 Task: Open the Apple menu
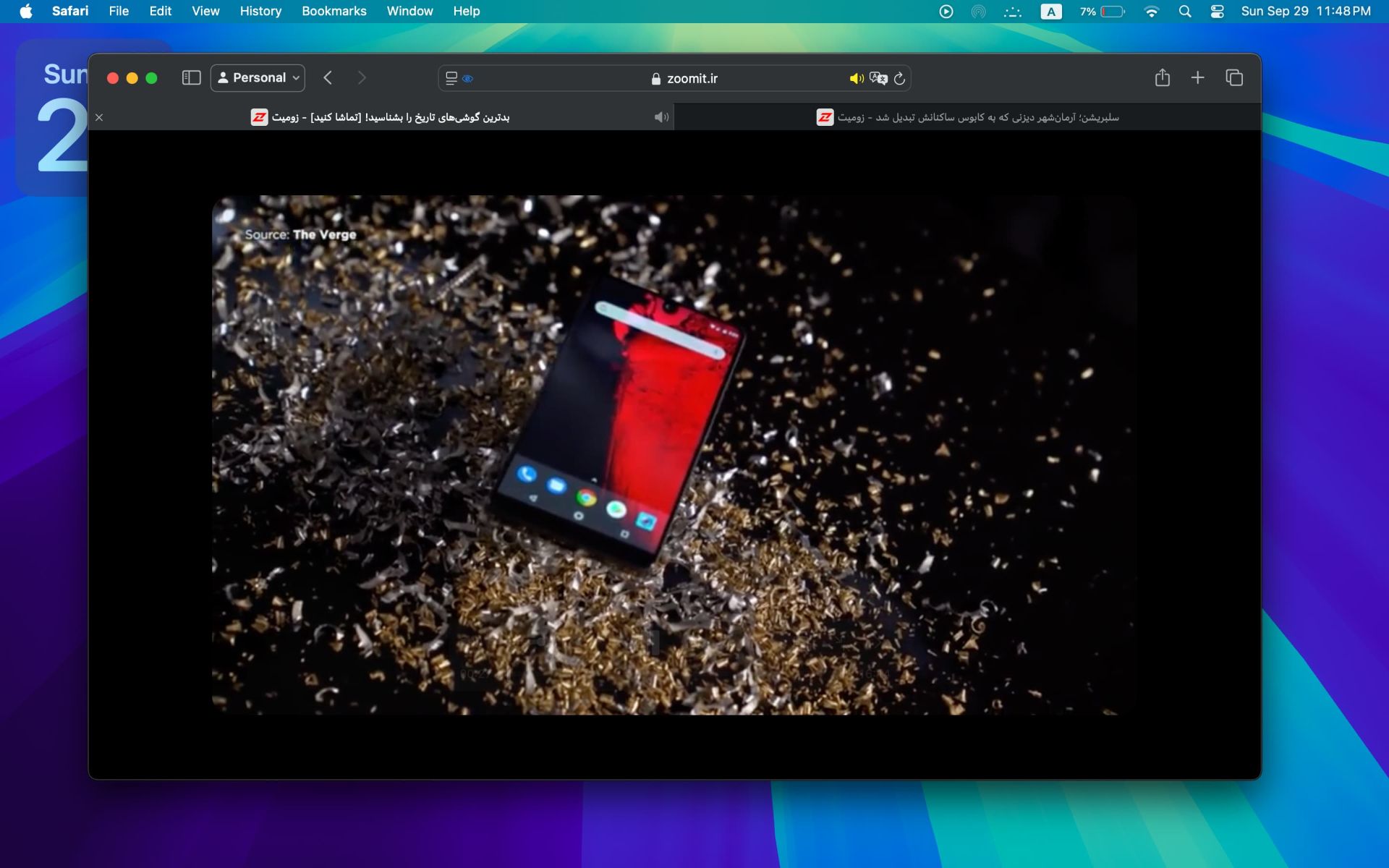pyautogui.click(x=26, y=11)
